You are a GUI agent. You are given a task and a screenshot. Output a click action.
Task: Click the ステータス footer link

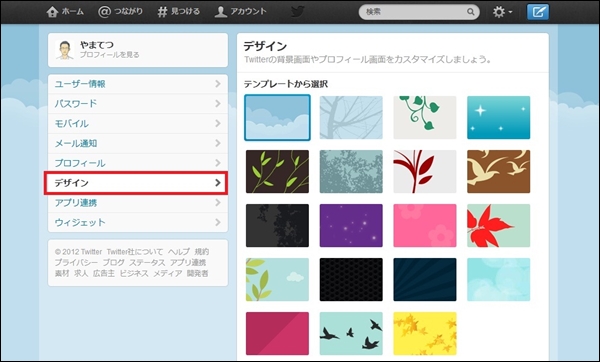[147, 263]
